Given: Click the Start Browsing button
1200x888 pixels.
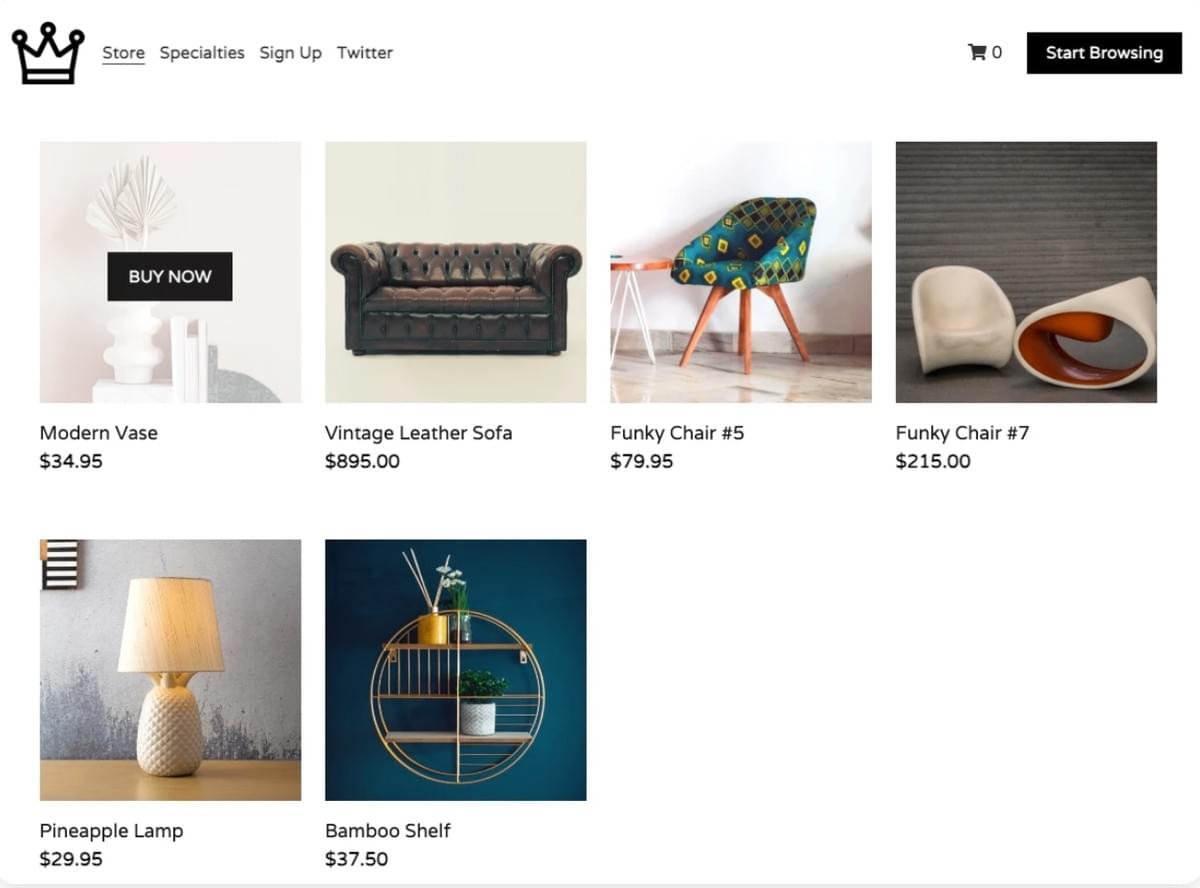Looking at the screenshot, I should coord(1104,53).
